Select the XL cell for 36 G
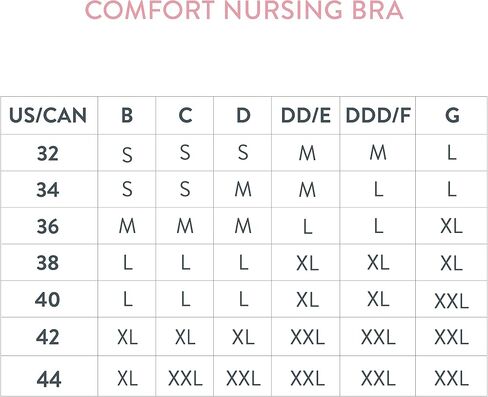Screen dimensions: 488x397 [x=452, y=226]
